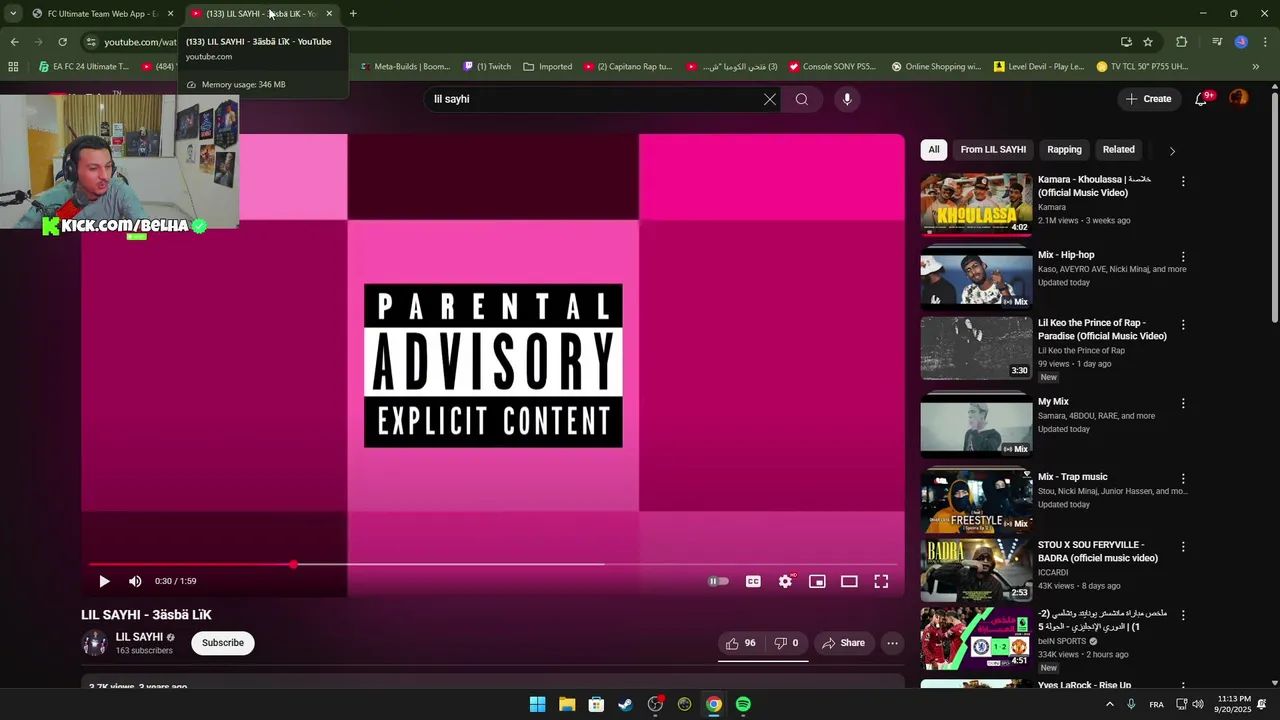
Task: Open STOU X SOU FERYVILLE - BADRA title
Action: [1098, 551]
